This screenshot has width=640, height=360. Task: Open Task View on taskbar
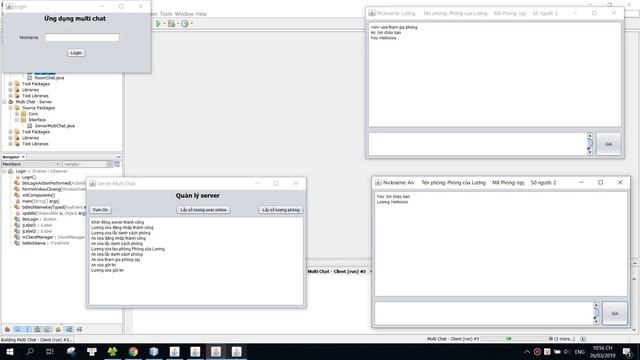[x=50, y=351]
